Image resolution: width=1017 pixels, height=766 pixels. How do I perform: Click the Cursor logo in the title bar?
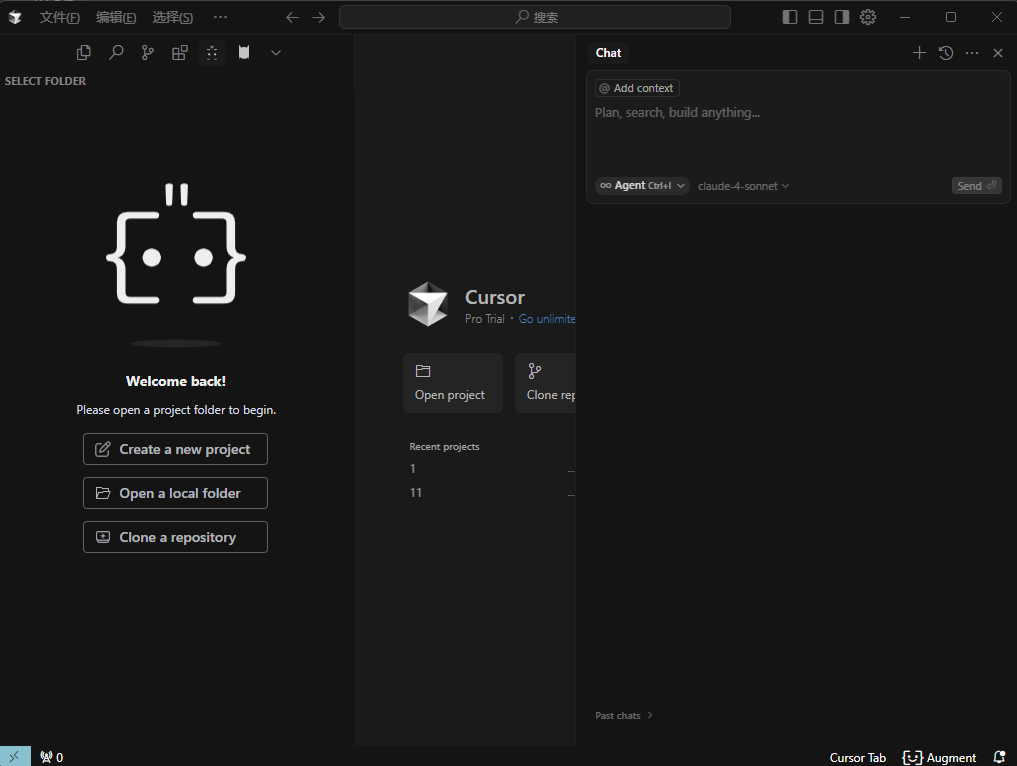[15, 18]
